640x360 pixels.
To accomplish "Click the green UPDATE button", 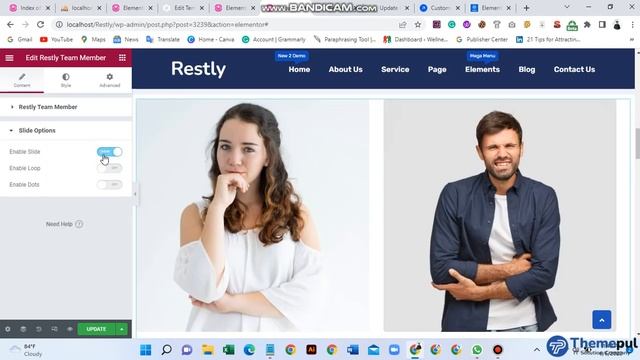I will (96, 329).
